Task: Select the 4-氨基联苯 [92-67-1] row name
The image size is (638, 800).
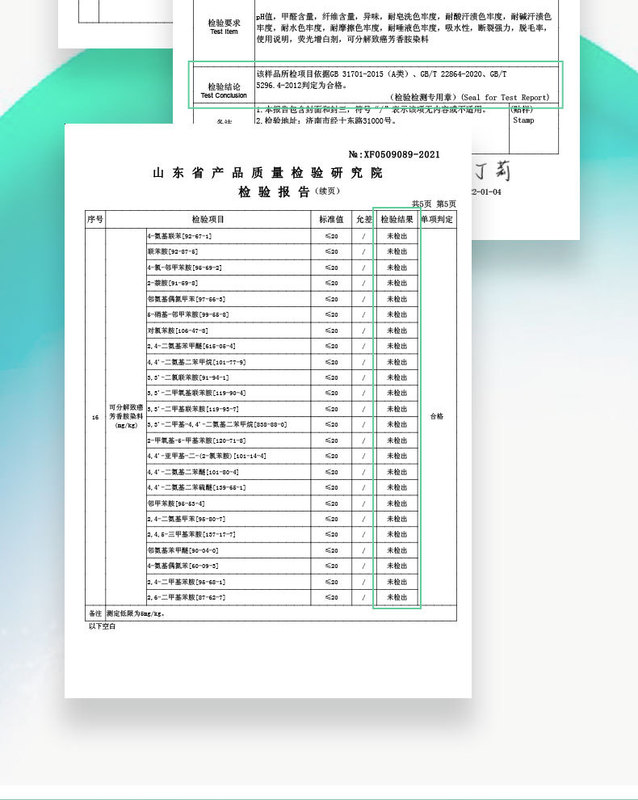Action: [x=180, y=236]
